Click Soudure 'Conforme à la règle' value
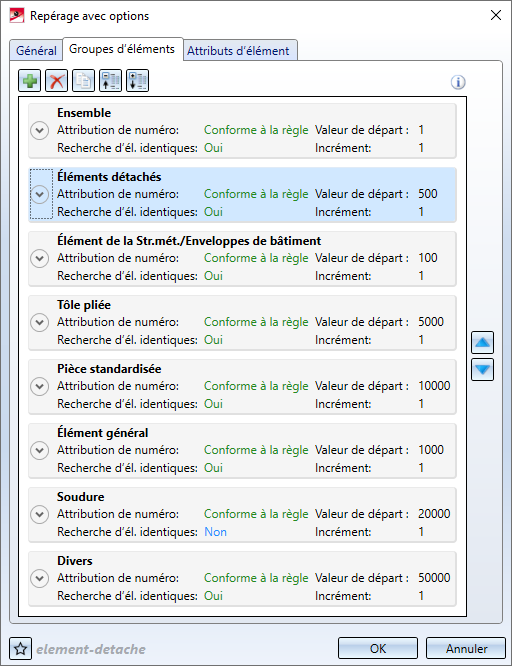This screenshot has width=512, height=666. (256, 514)
